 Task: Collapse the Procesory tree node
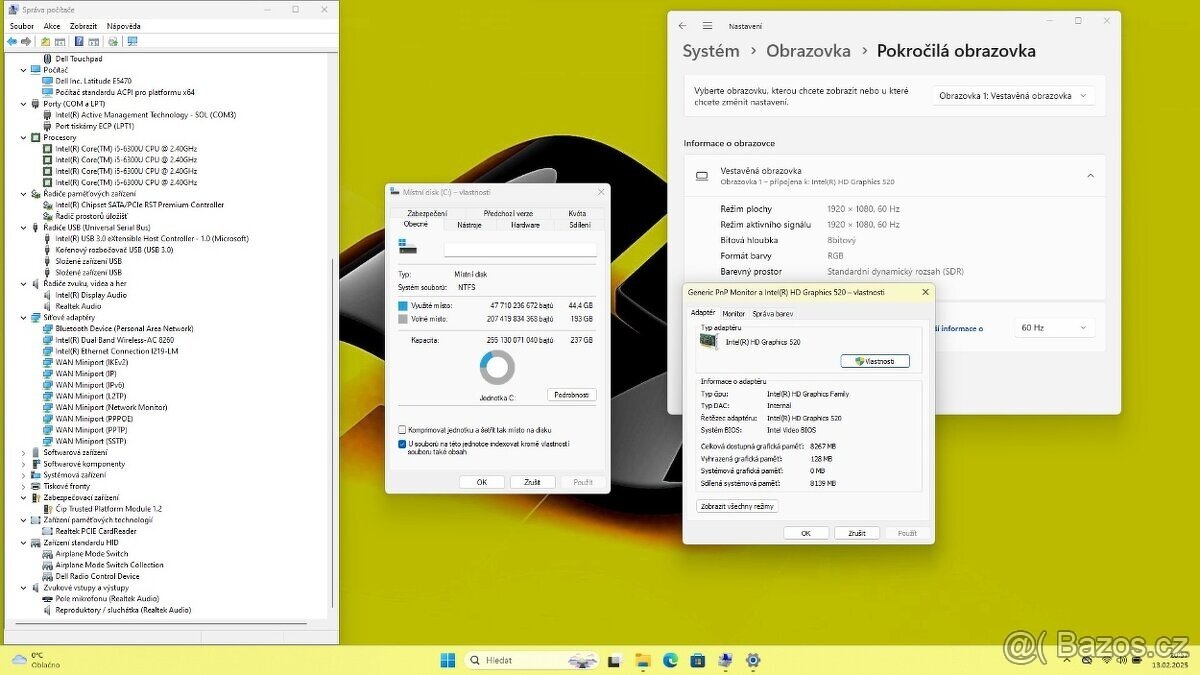coord(23,138)
